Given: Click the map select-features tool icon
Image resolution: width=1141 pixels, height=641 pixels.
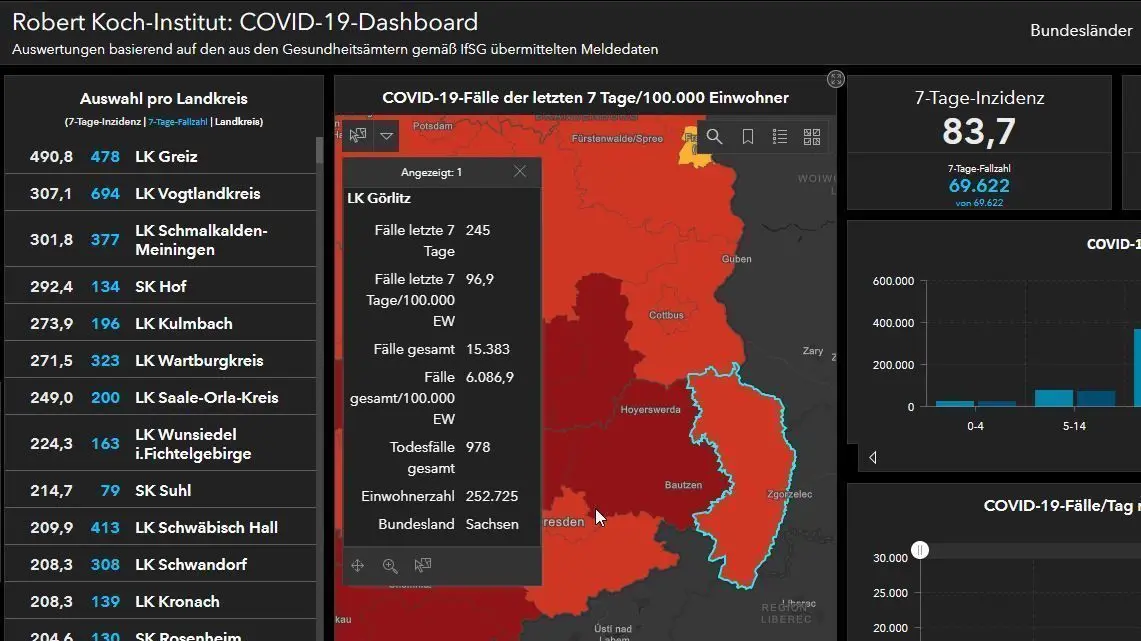Looking at the screenshot, I should 358,136.
